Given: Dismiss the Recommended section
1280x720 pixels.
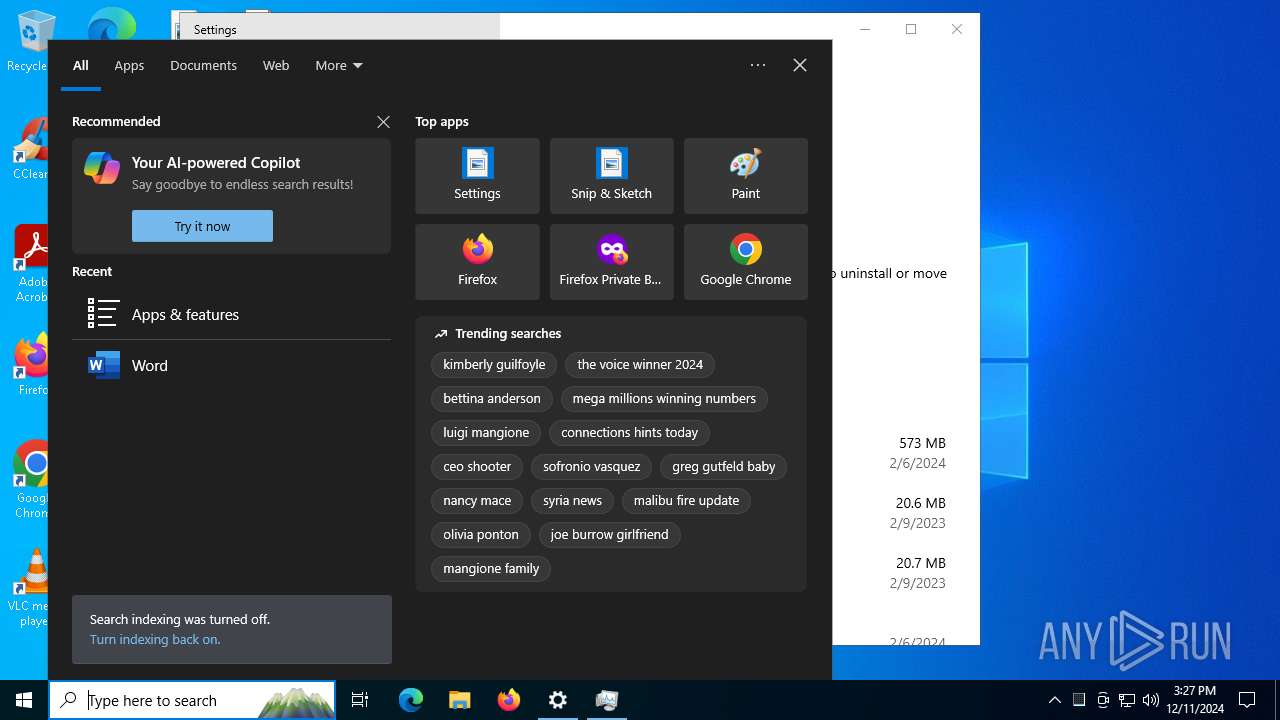Looking at the screenshot, I should click(383, 122).
